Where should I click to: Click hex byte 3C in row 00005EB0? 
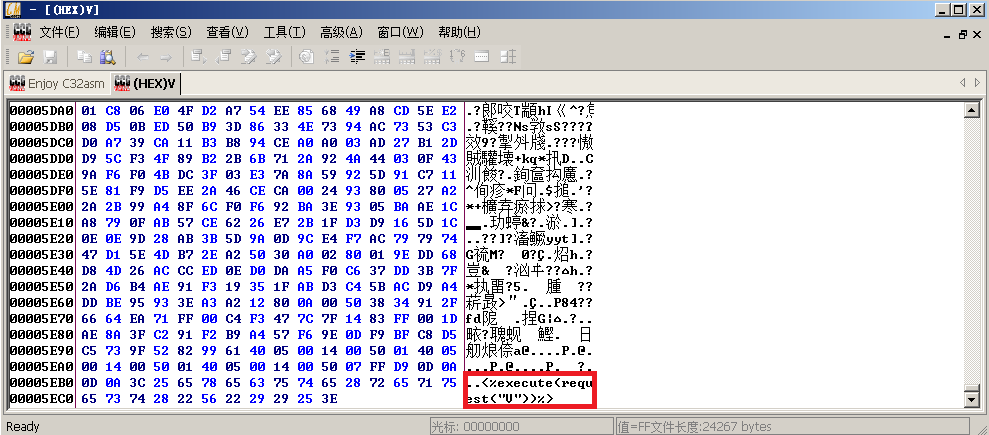pyautogui.click(x=137, y=383)
